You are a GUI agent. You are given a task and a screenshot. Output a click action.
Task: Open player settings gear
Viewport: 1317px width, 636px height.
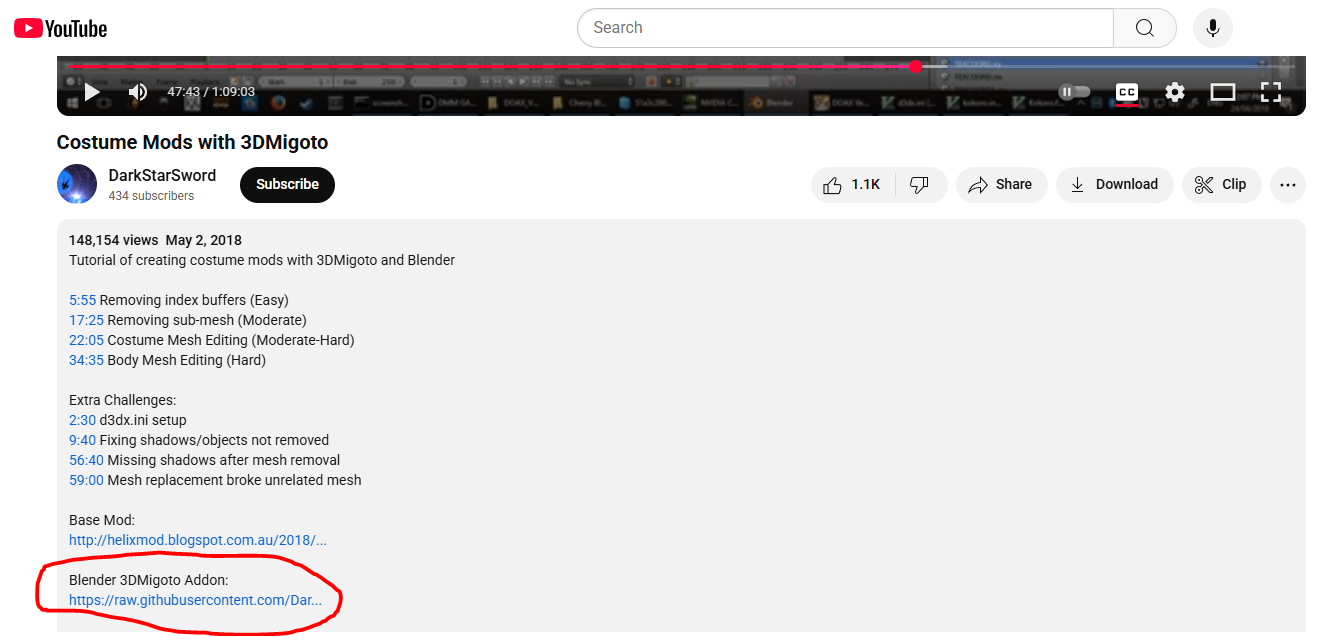pos(1175,92)
